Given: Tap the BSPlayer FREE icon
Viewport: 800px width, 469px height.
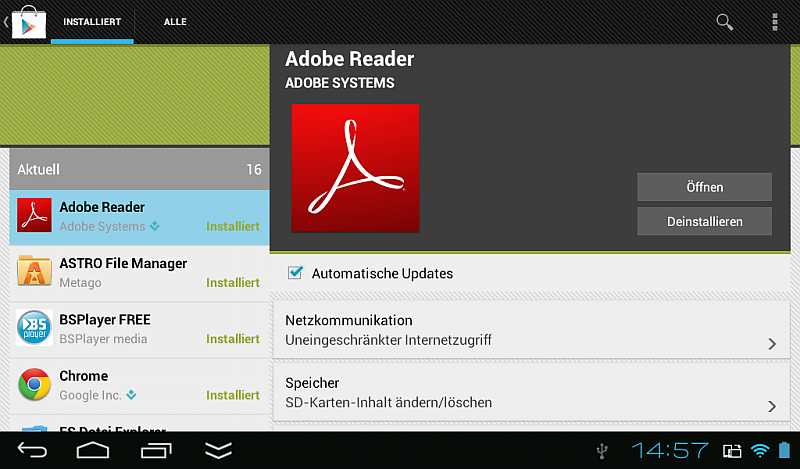Looking at the screenshot, I should [x=34, y=327].
